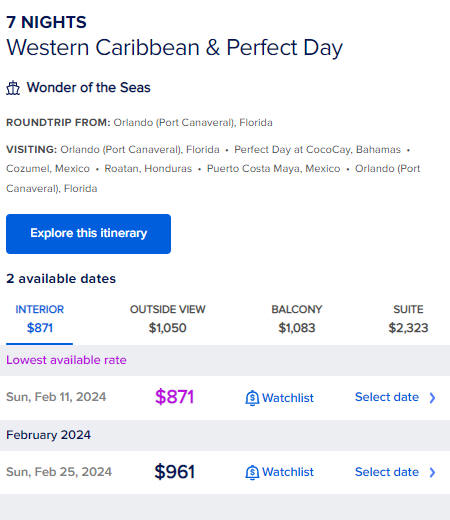Add the Feb 25 sailing to Watchlist
Viewport: 450px width, 520px height.
(x=280, y=472)
